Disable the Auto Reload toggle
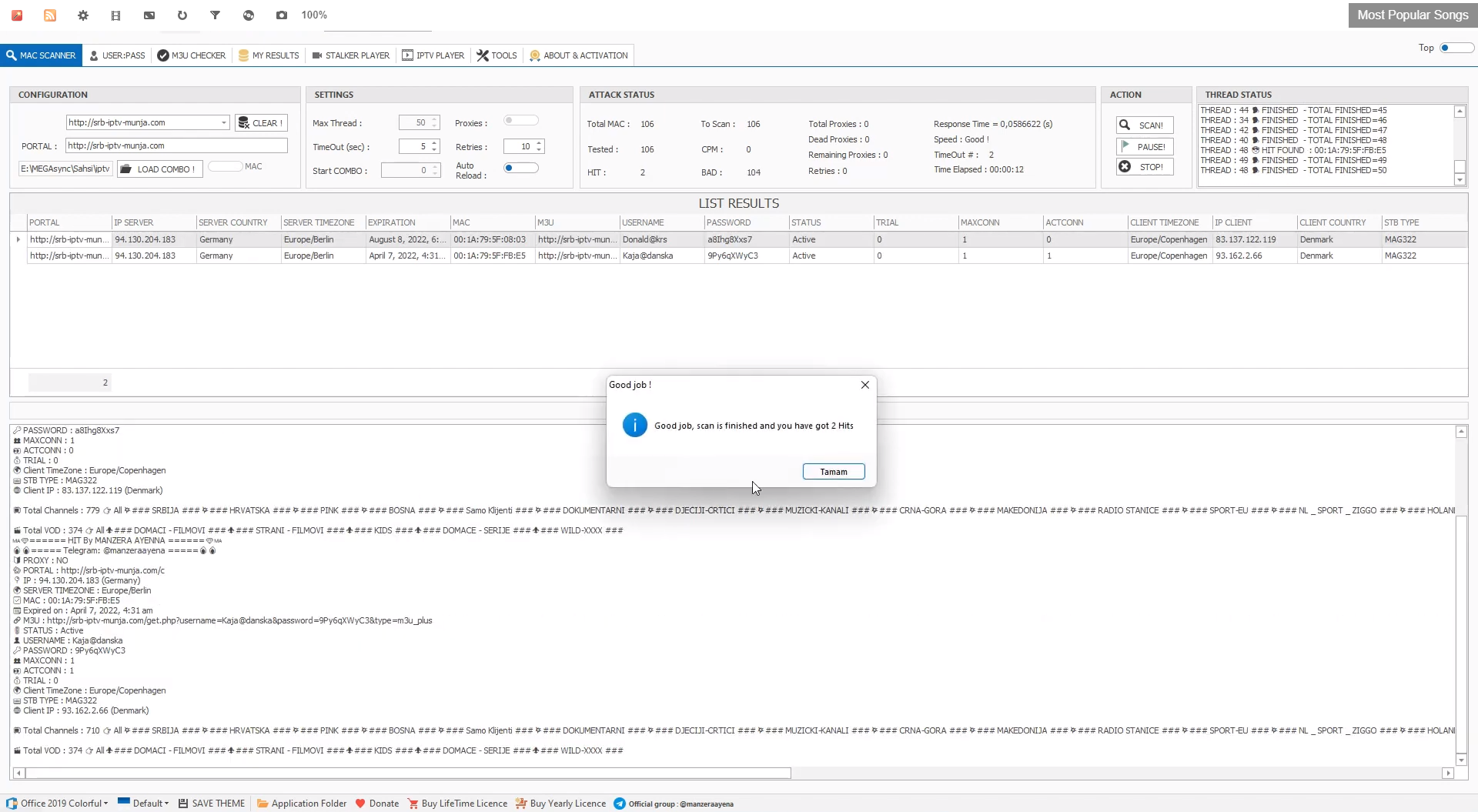1478x812 pixels. coord(520,169)
